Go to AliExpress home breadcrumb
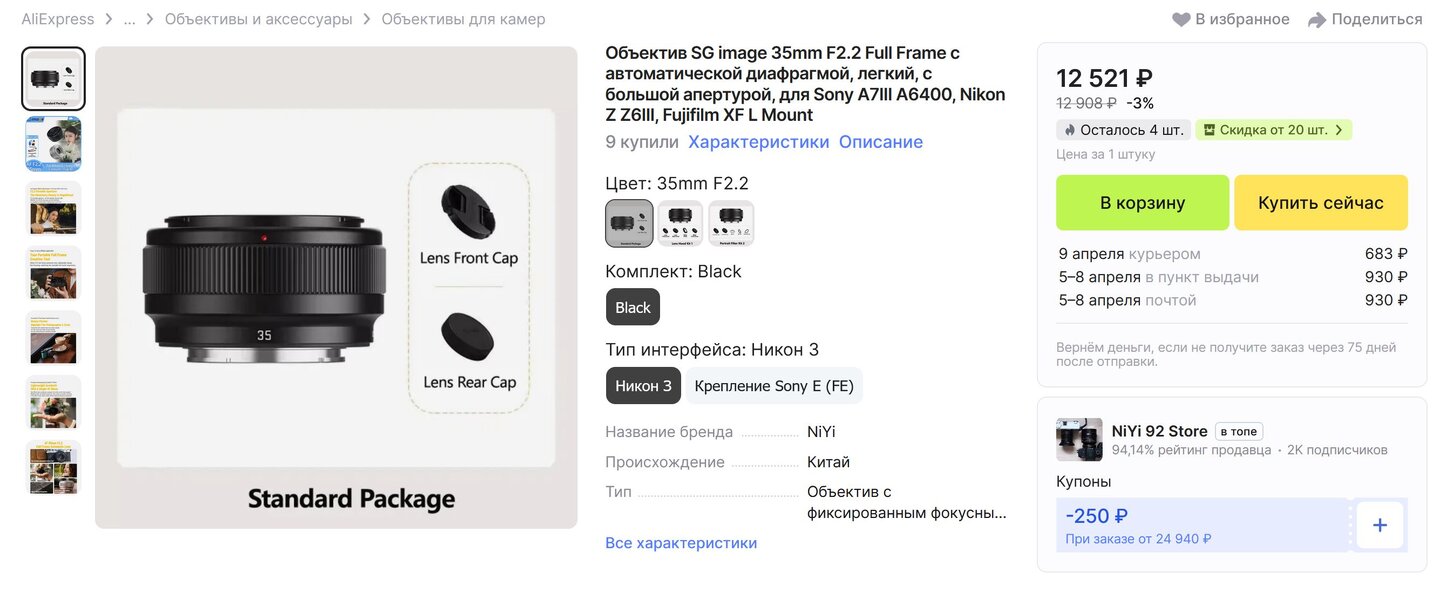Image resolution: width=1447 pixels, height=600 pixels. click(58, 19)
